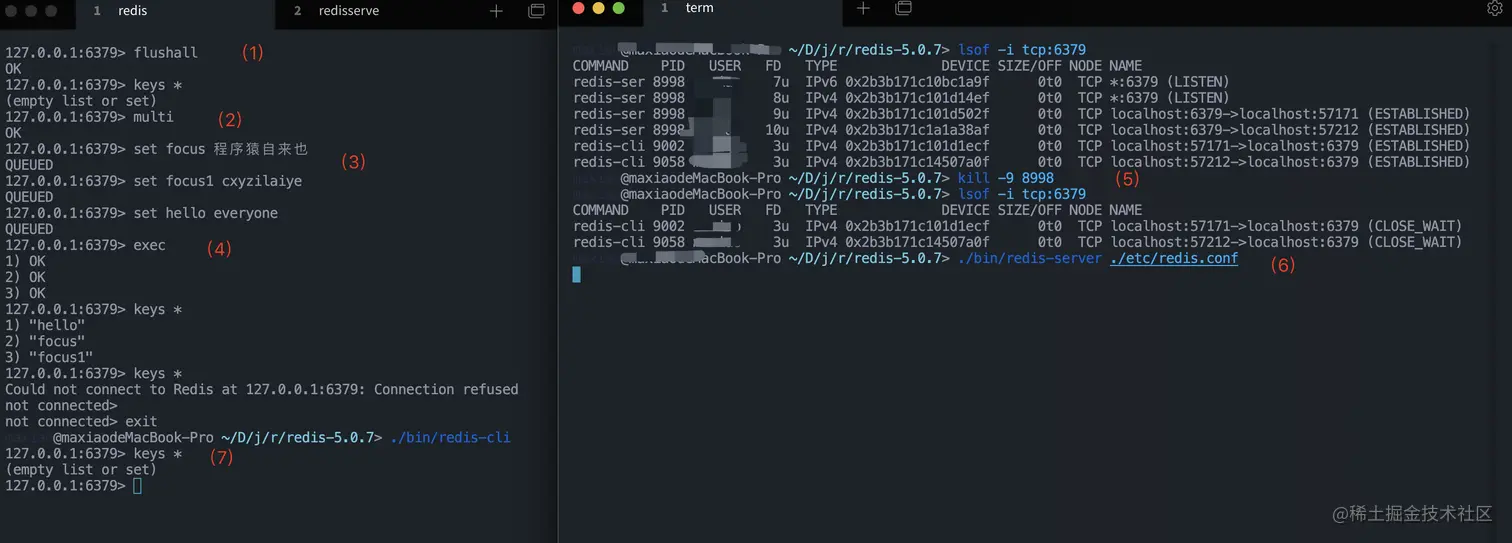Image resolution: width=1512 pixels, height=543 pixels.
Task: Click device value 0x2b3b171c101d14ef
Action: pyautogui.click(x=917, y=97)
